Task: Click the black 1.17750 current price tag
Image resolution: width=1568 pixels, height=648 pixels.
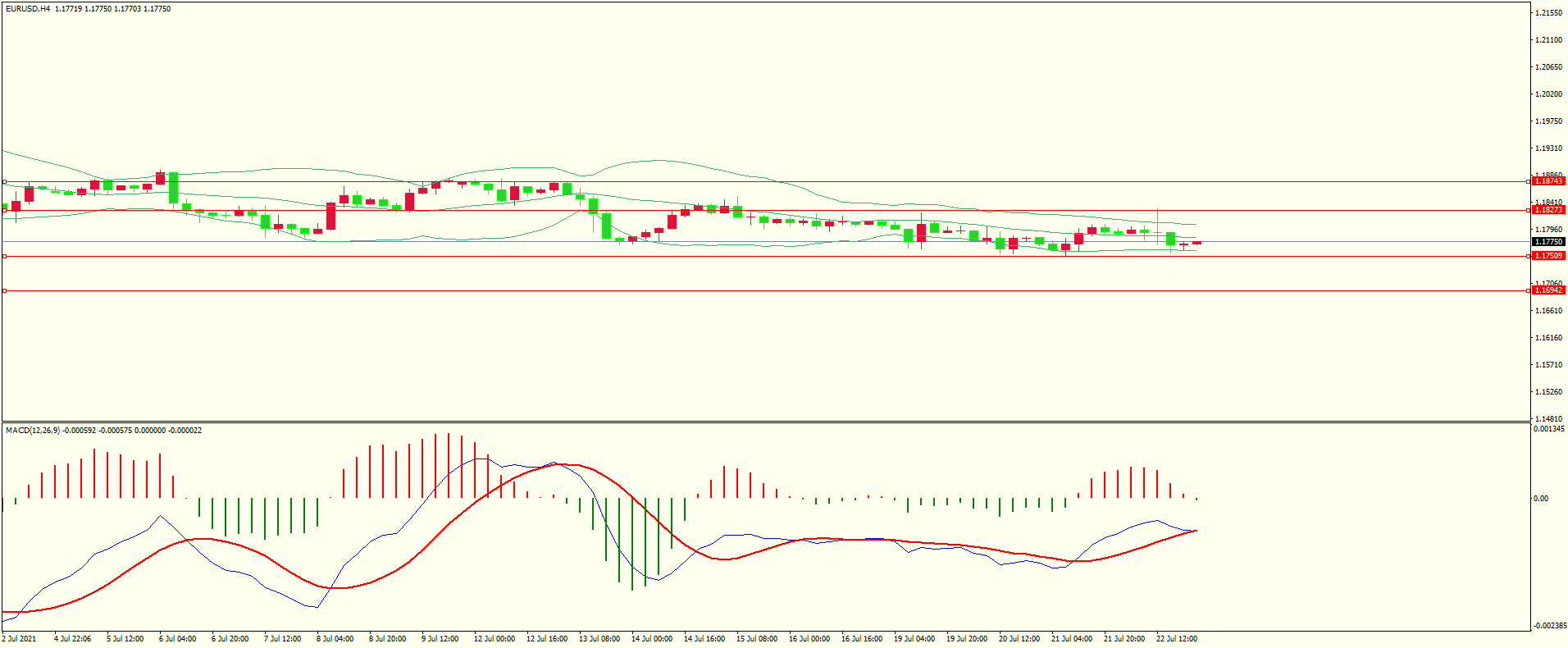Action: pyautogui.click(x=1548, y=242)
